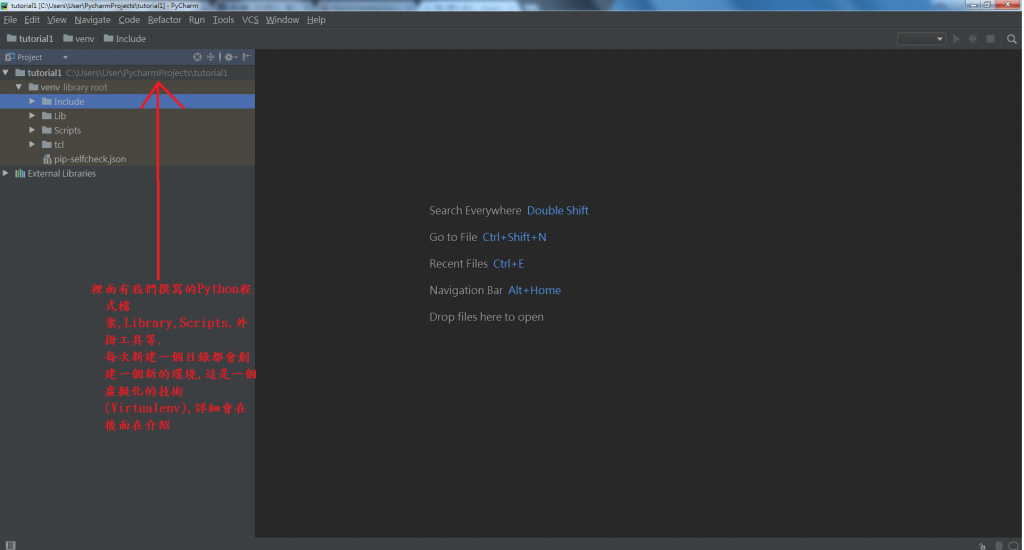Restore down the PyCharm window
1024x550 pixels.
pyautogui.click(x=987, y=5)
